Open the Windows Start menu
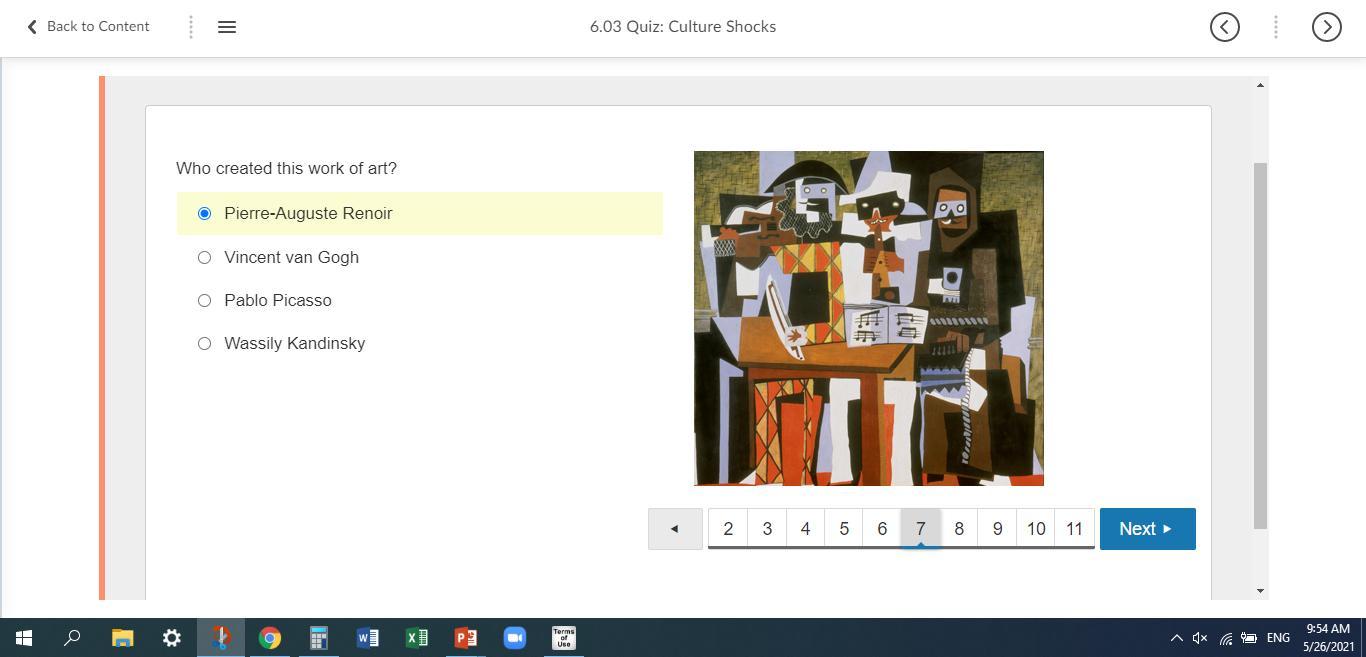 tap(24, 638)
